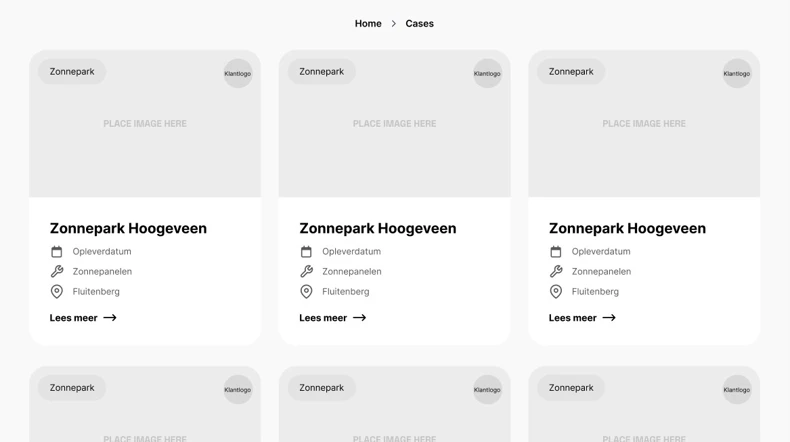Click the arrow next to the middle card's Lees meer

(360, 318)
